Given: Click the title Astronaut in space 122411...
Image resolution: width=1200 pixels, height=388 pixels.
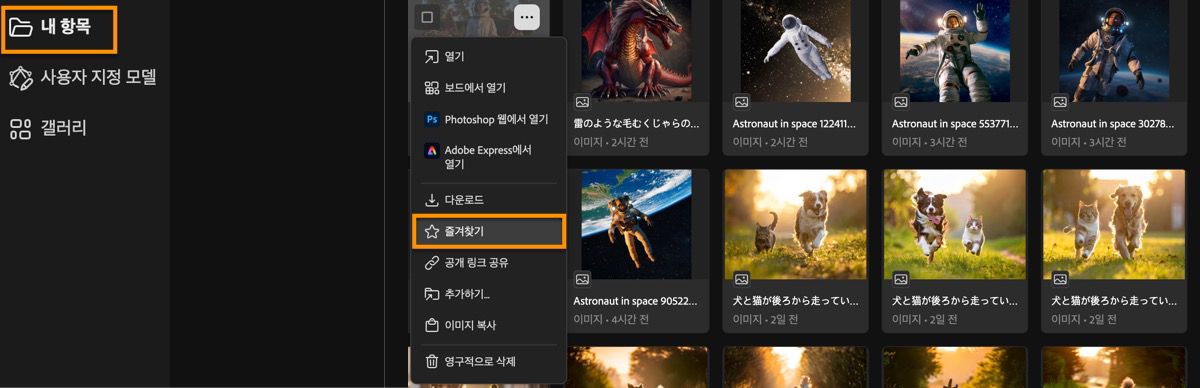Looking at the screenshot, I should coord(795,124).
